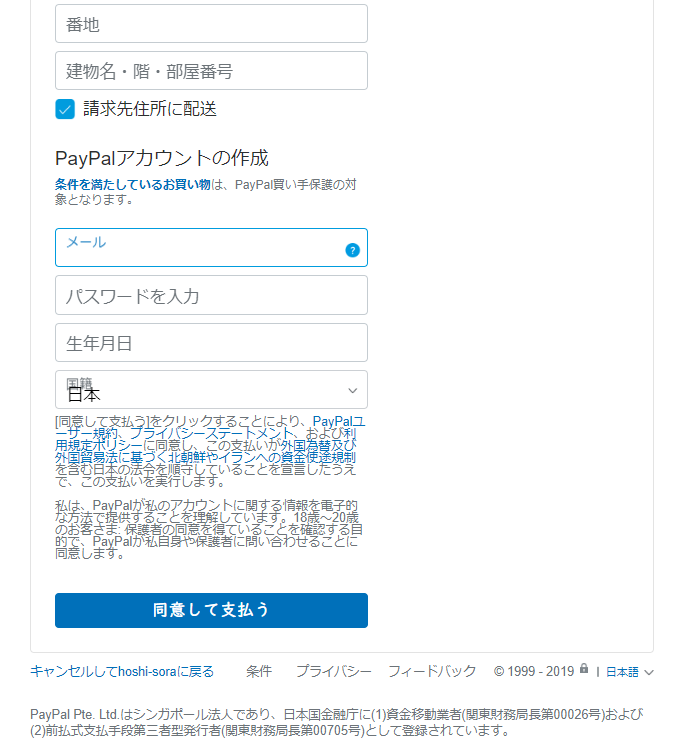Viewport: 696px width, 739px height.
Task: Uncheck the 請求先住所に配送 checkbox
Action: 65,109
